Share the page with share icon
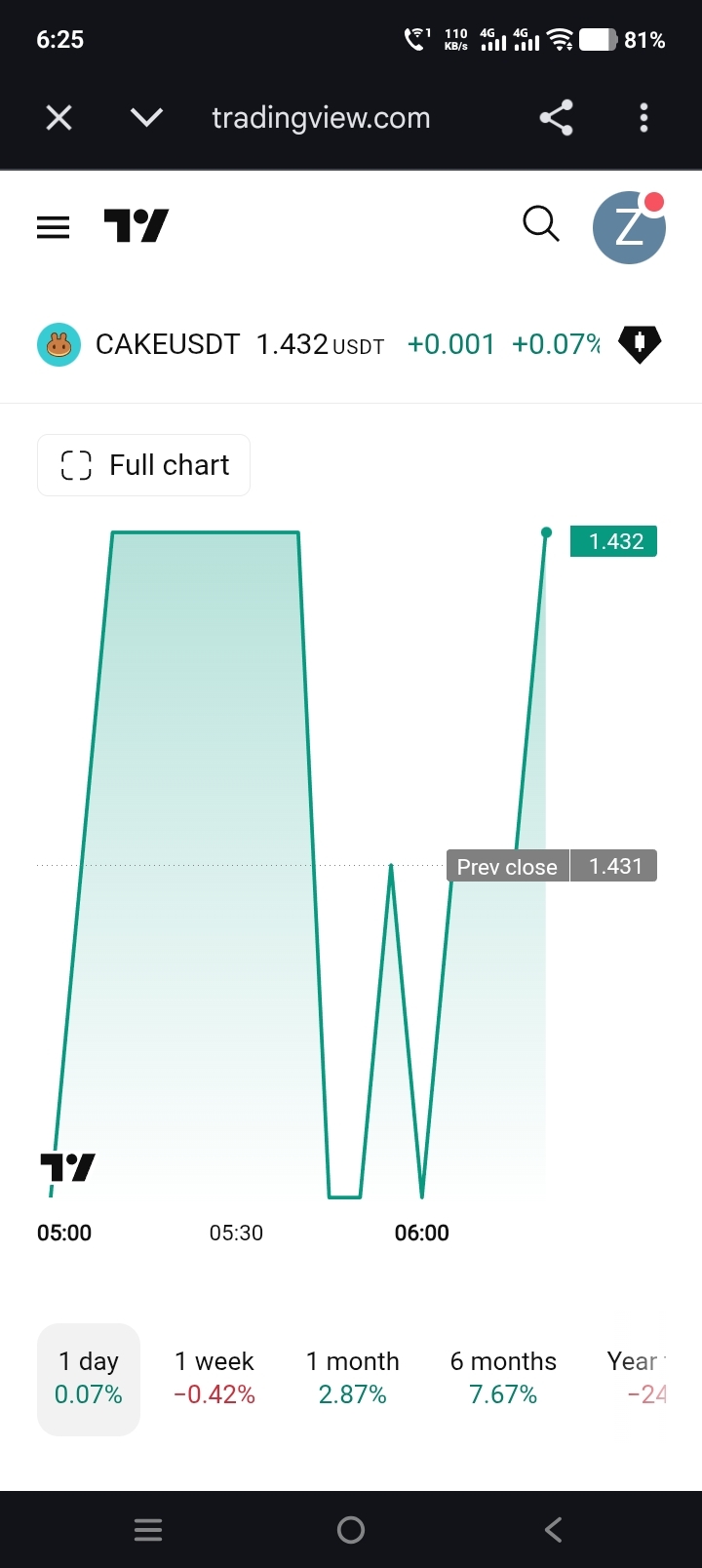The image size is (702, 1568). pyautogui.click(x=556, y=118)
